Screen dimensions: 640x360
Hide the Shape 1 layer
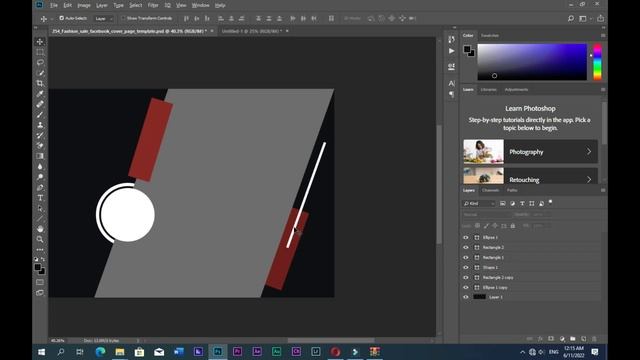click(x=466, y=267)
